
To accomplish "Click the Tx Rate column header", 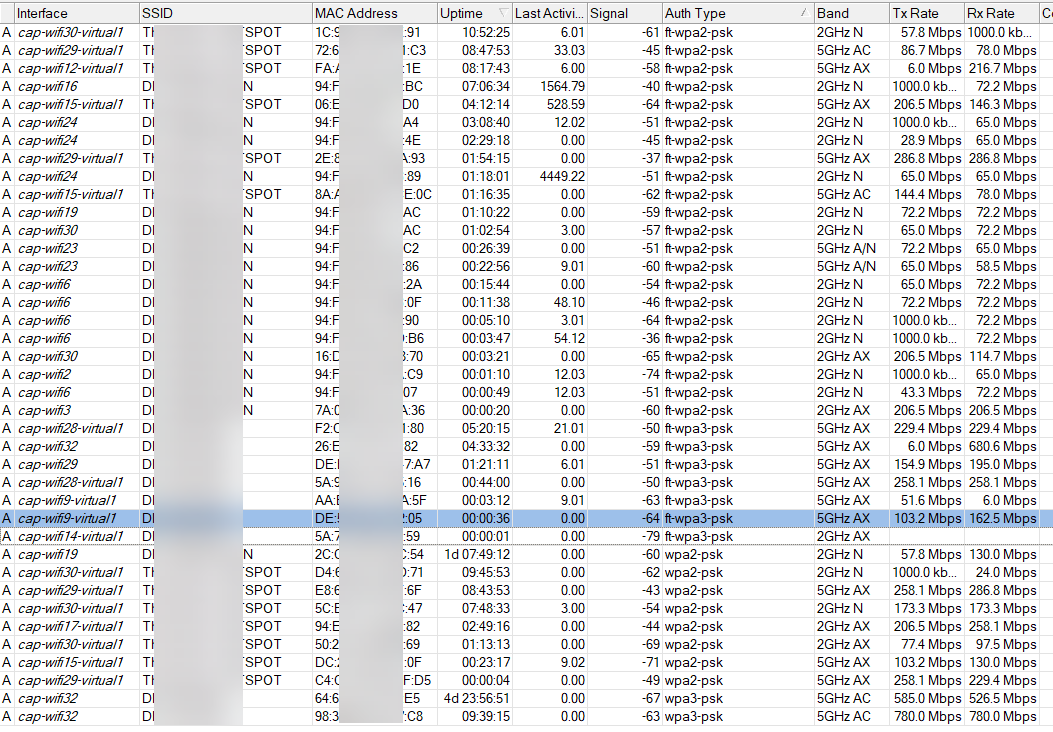I will (927, 13).
